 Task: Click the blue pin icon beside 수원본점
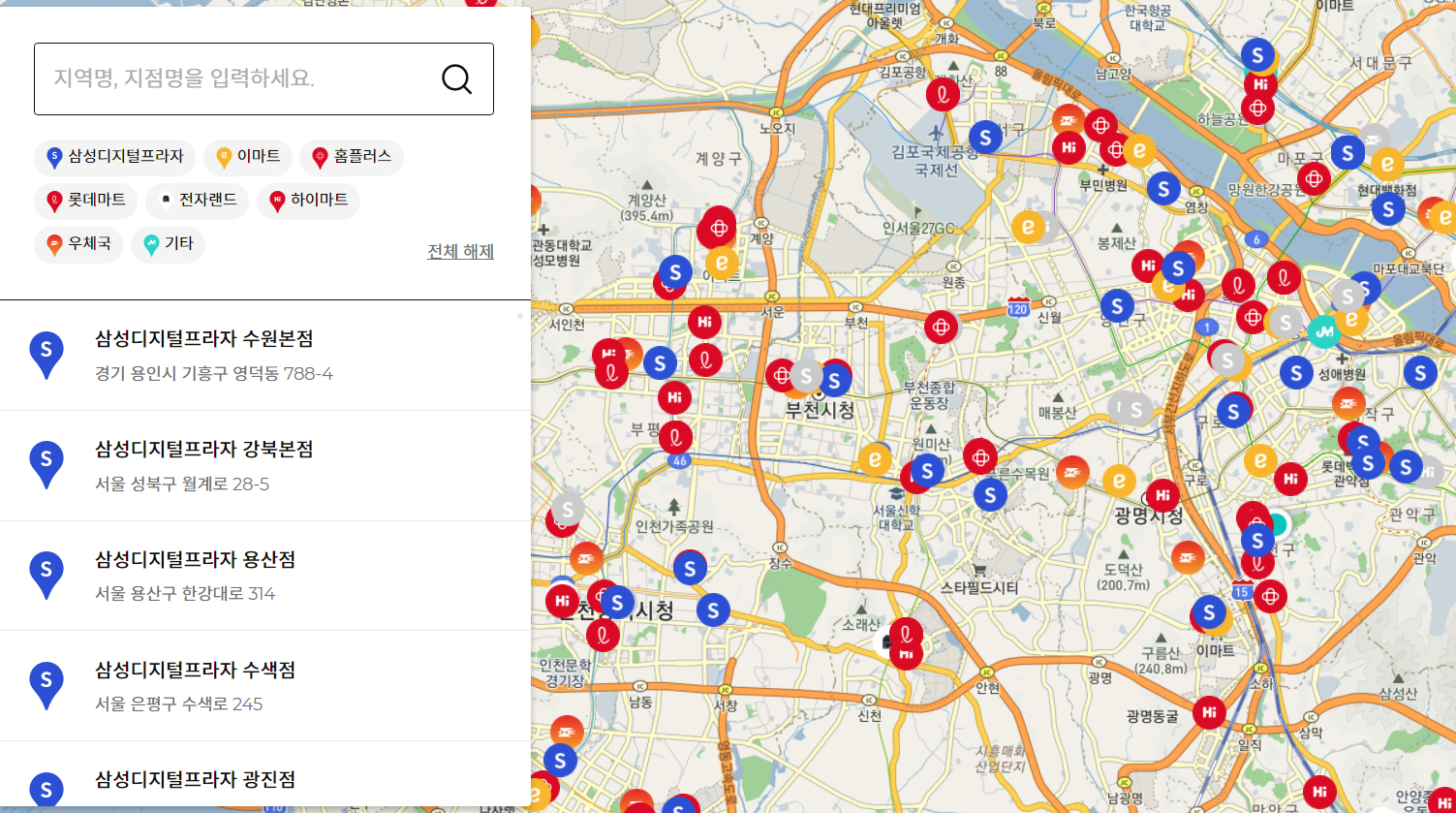[46, 355]
